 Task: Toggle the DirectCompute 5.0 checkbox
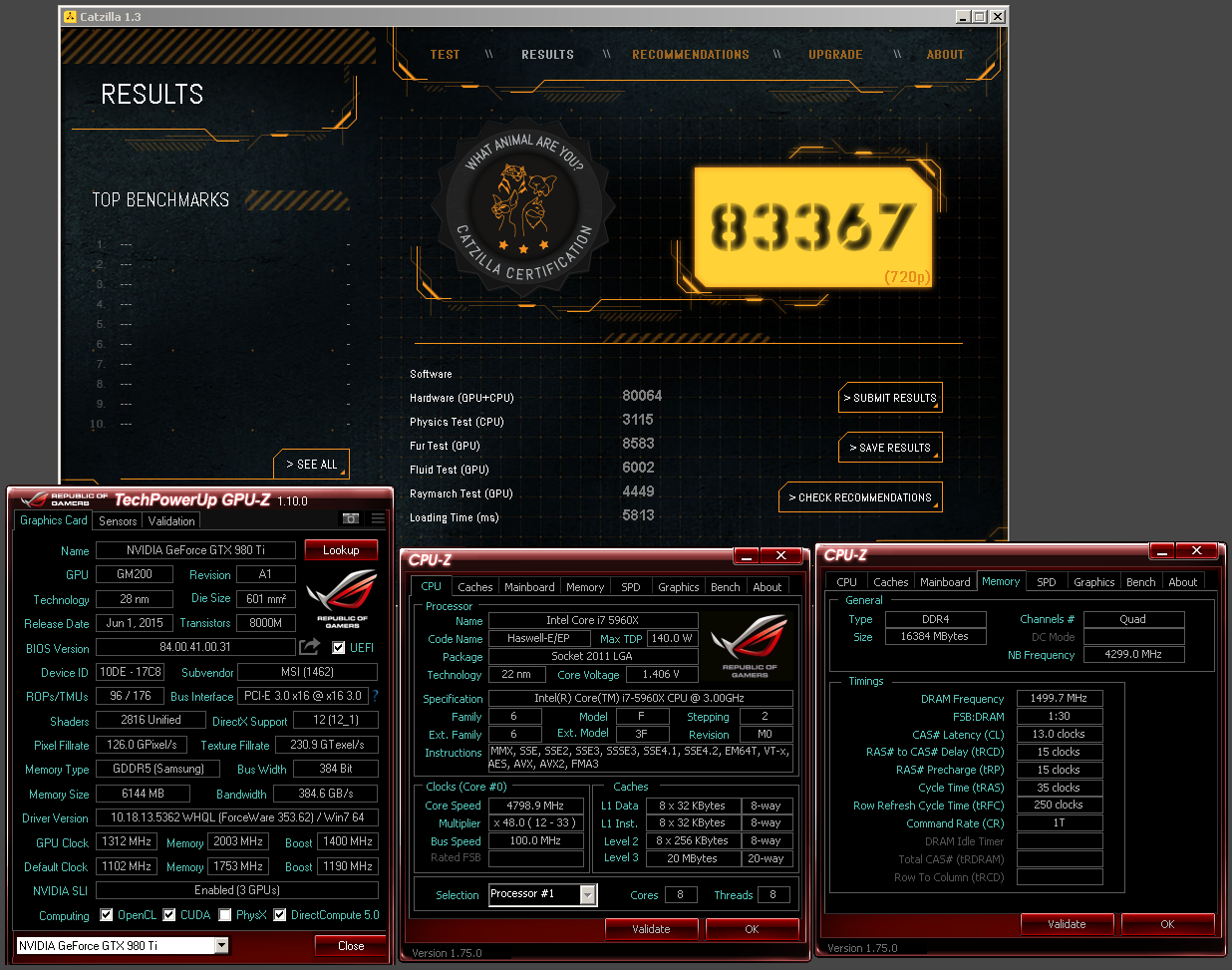[x=280, y=915]
